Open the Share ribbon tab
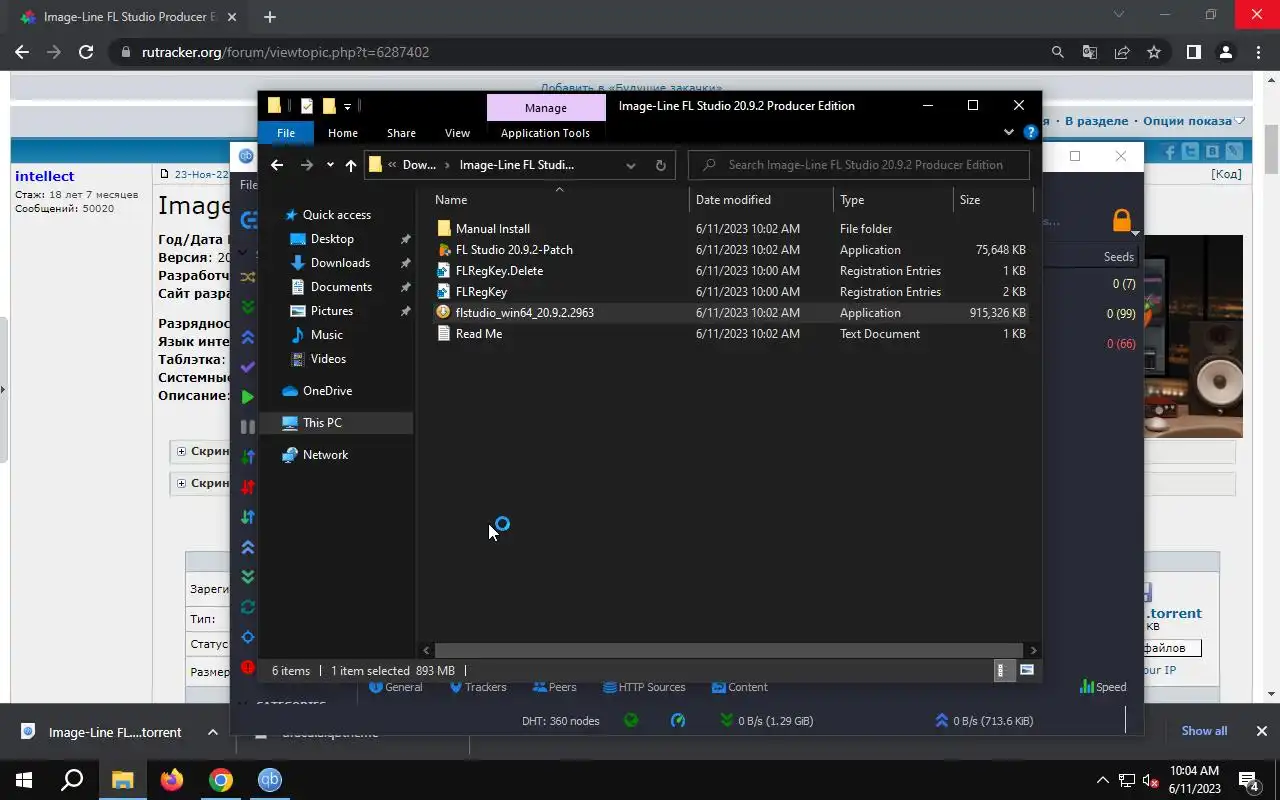Viewport: 1280px width, 800px height. 401,133
